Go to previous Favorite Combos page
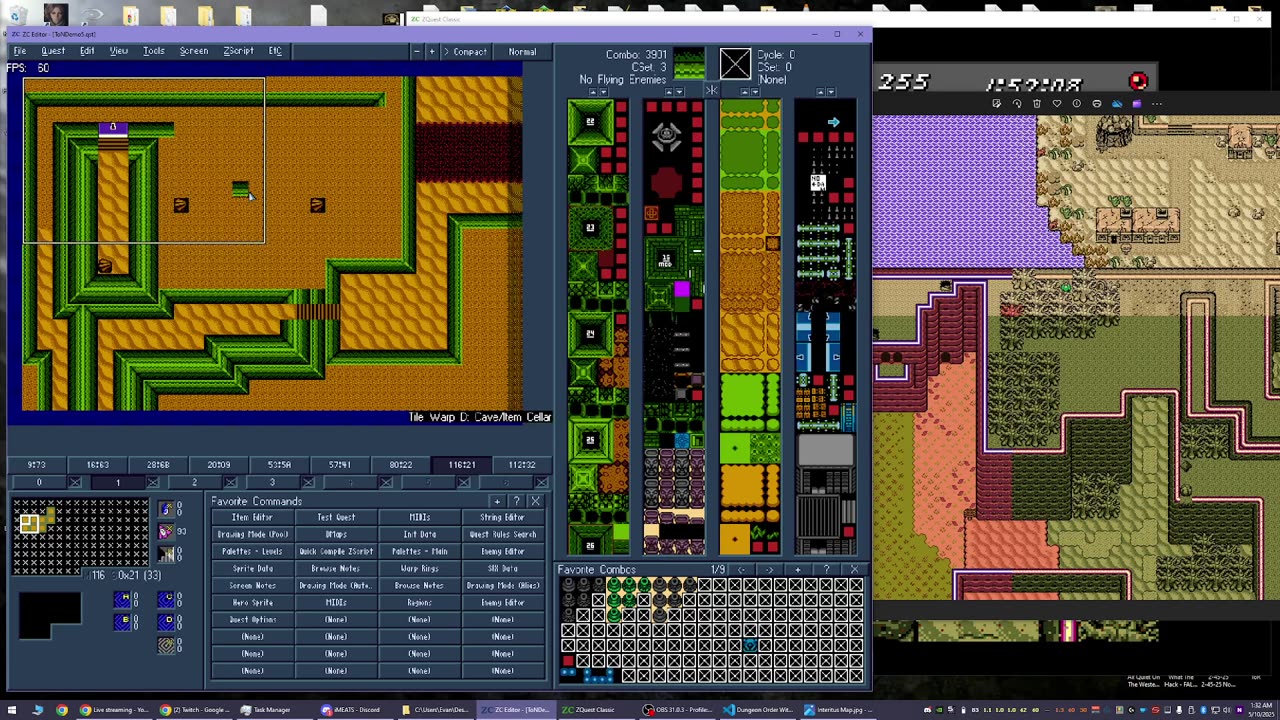 tap(741, 570)
